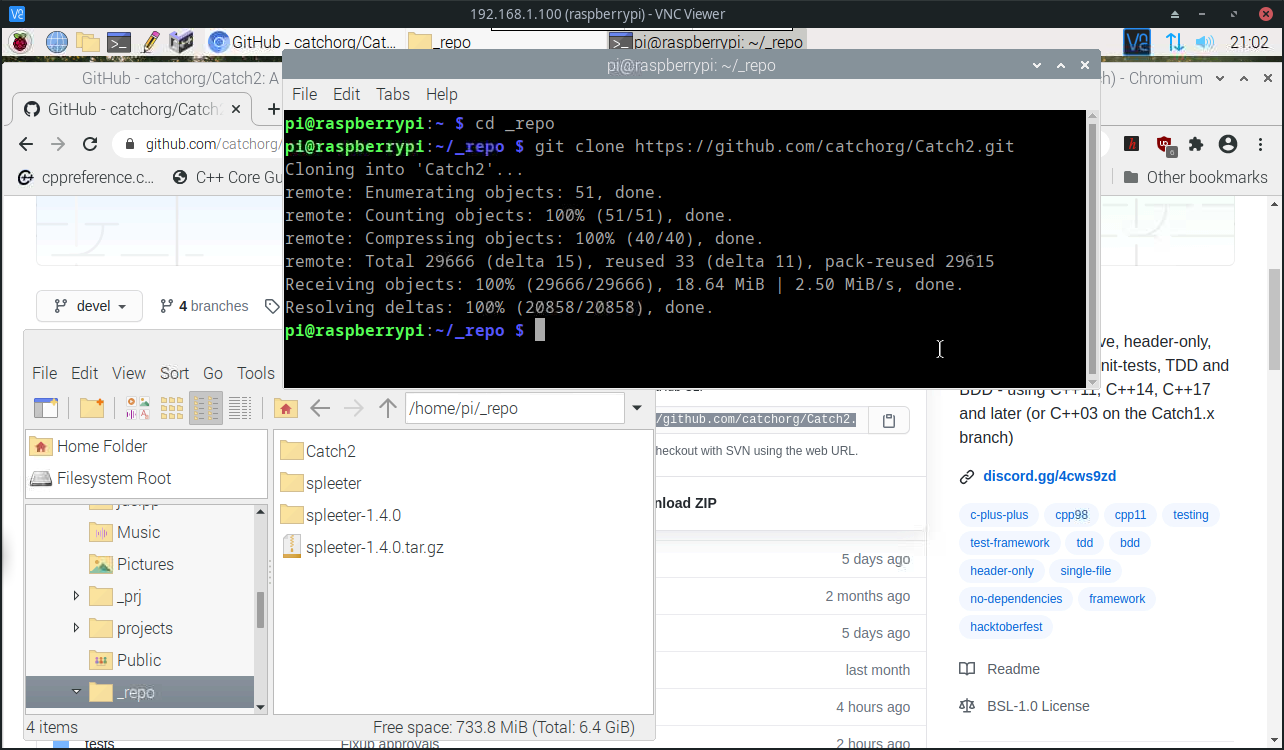Open the Chromium three-dot menu
Image resolution: width=1284 pixels, height=750 pixels.
1260,144
